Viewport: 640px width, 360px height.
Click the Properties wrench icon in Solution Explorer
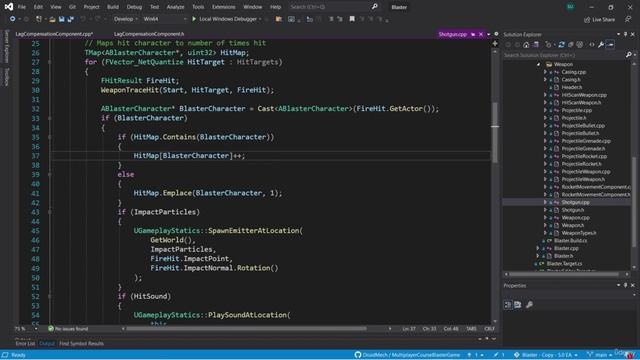click(x=601, y=44)
